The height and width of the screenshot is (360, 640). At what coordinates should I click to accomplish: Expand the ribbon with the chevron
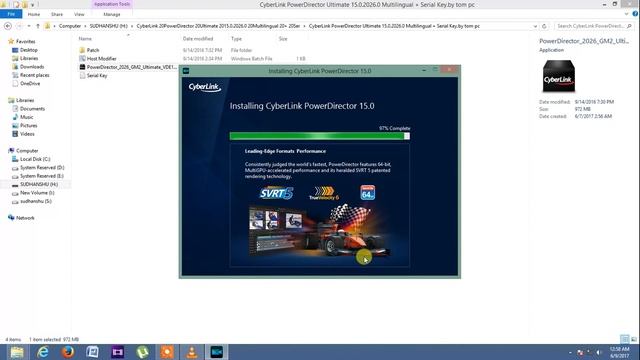point(627,14)
